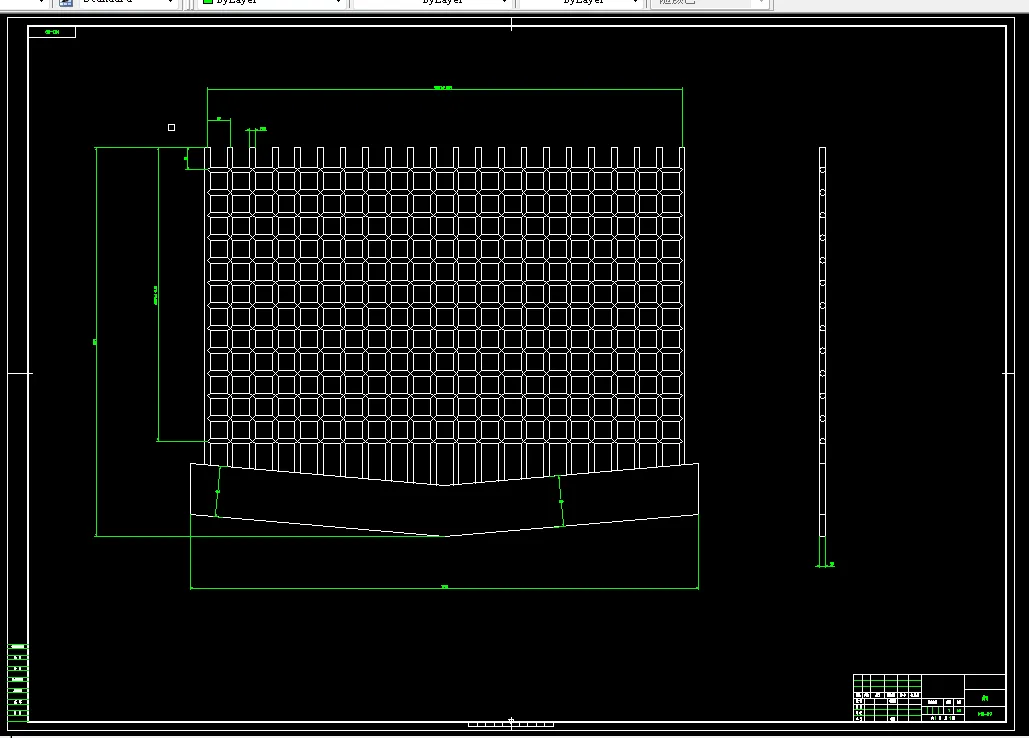Select the left leg thickness dimension on base
The image size is (1029, 738).
217,491
